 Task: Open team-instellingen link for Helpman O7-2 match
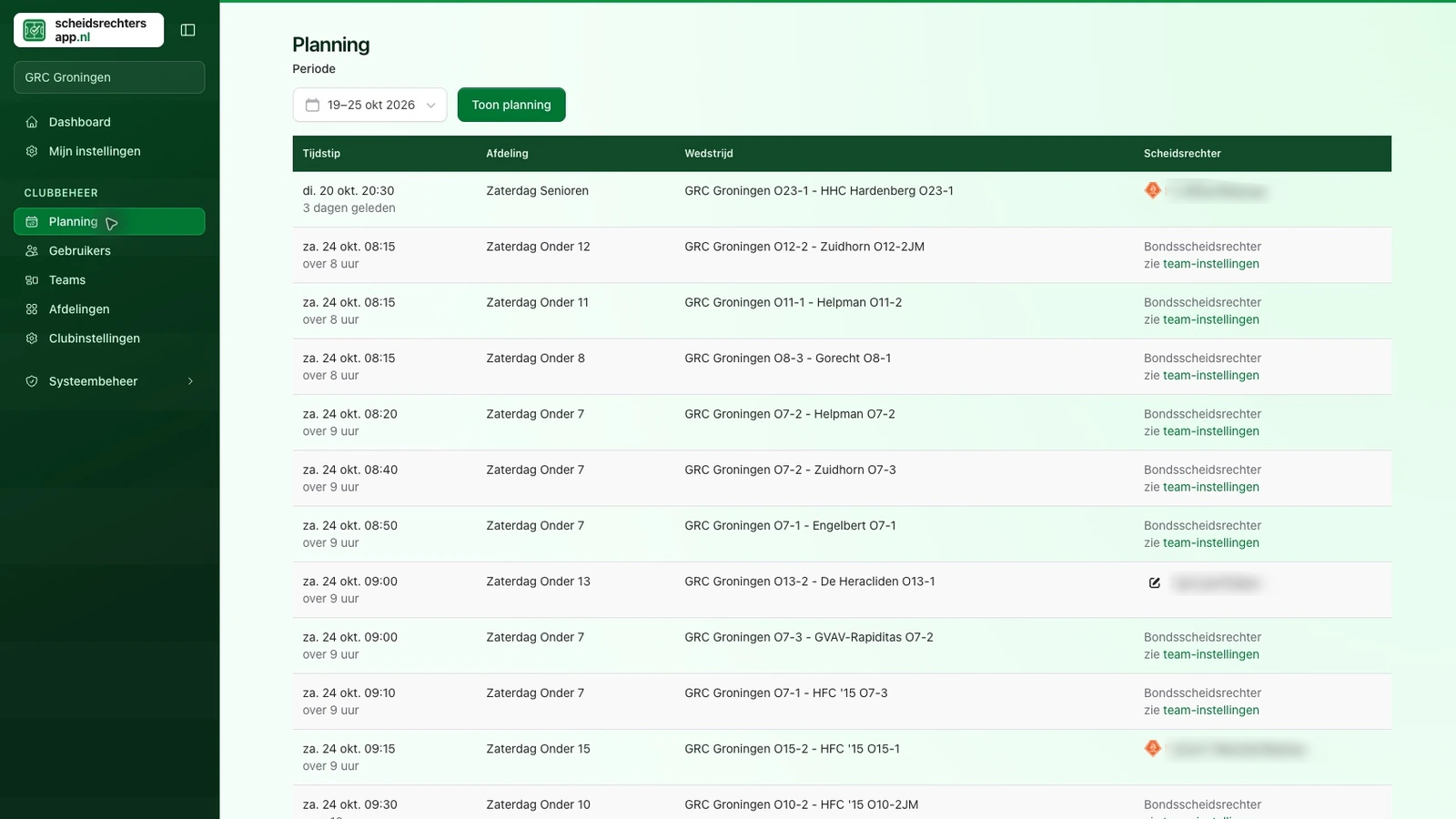pyautogui.click(x=1211, y=431)
